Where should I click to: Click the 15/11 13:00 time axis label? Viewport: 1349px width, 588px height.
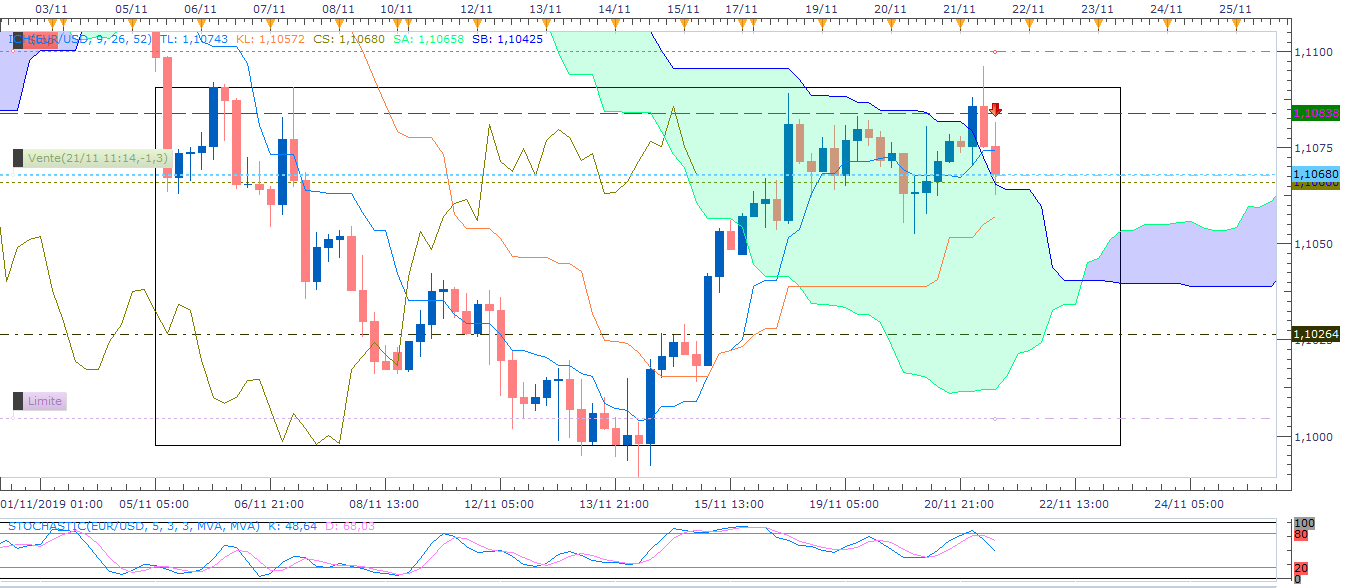pyautogui.click(x=728, y=504)
